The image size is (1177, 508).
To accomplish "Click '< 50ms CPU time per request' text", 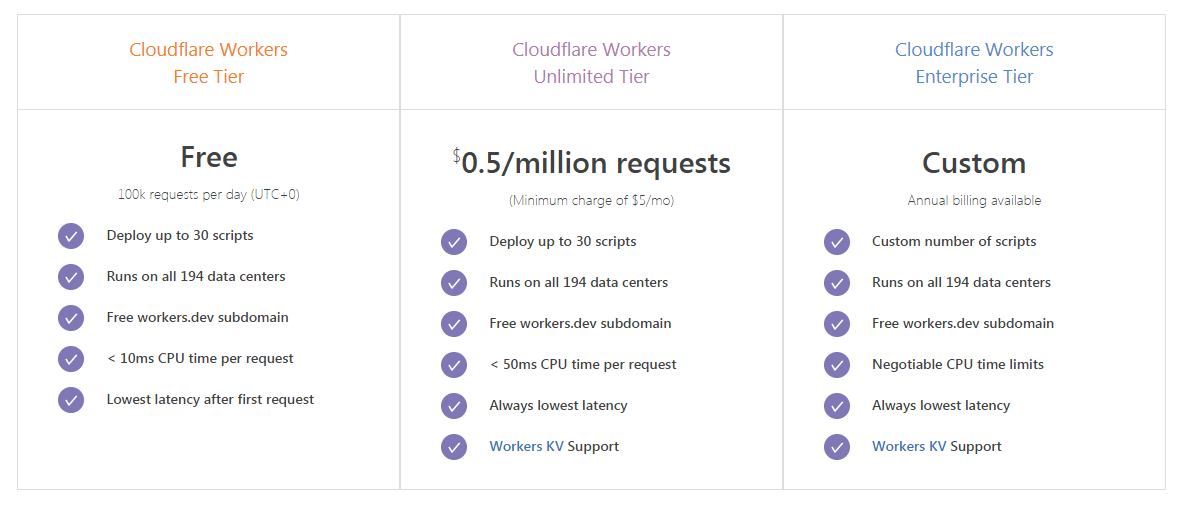I will click(582, 365).
